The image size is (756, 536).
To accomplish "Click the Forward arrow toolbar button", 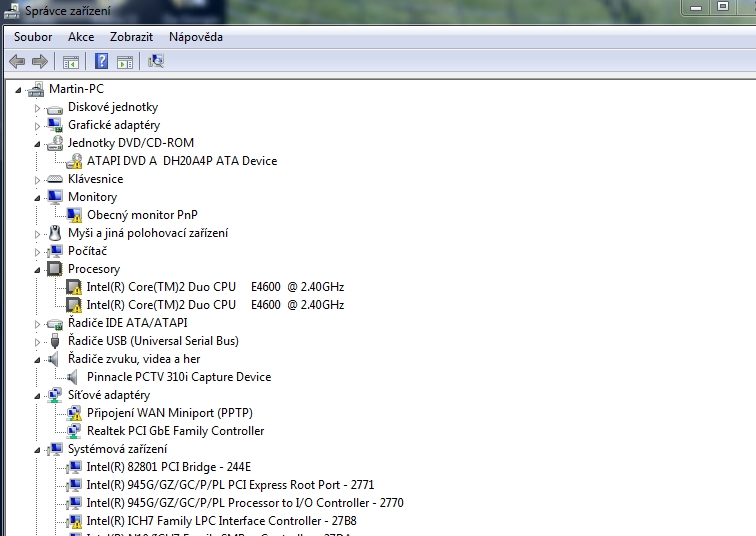I will click(x=40, y=62).
